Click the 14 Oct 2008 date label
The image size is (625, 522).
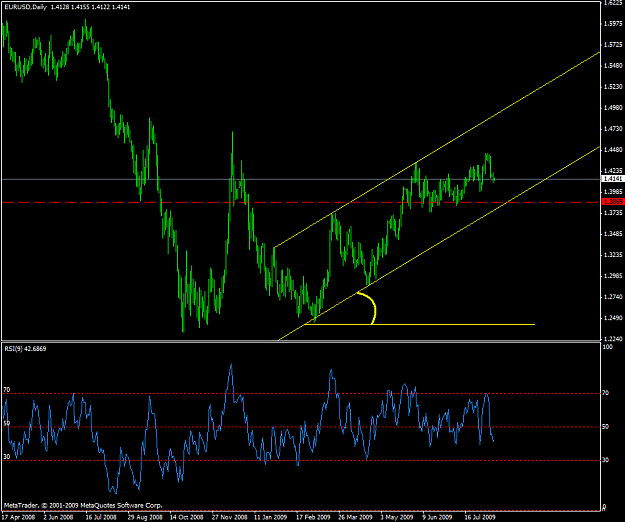[187, 517]
